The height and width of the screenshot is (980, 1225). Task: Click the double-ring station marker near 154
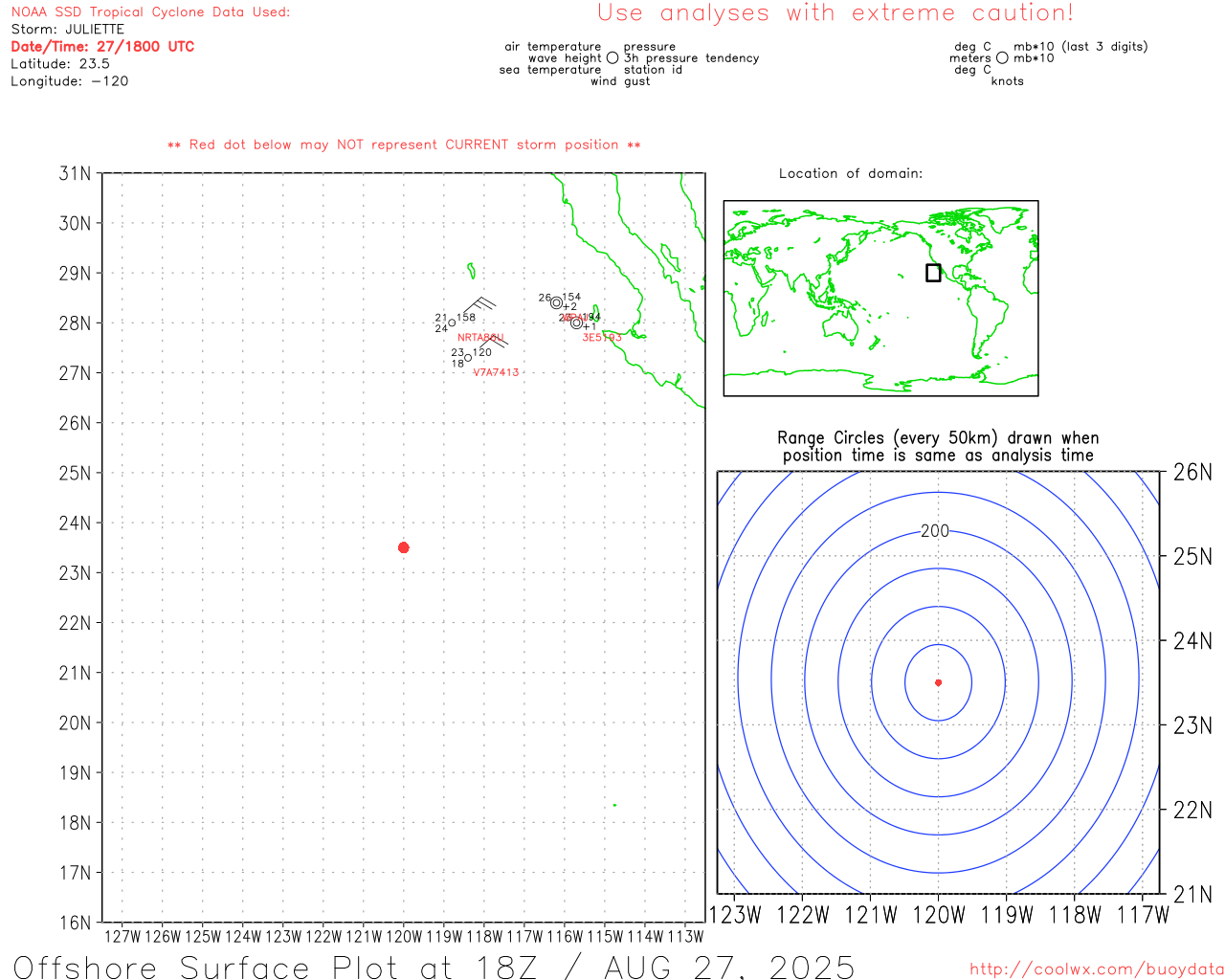556,302
